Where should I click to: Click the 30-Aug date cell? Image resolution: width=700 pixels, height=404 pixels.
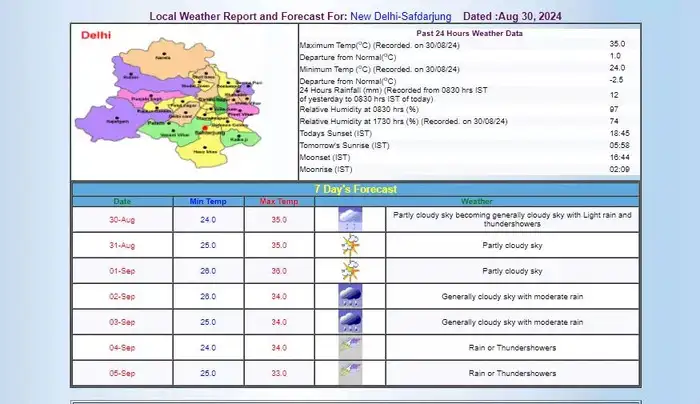[x=121, y=219]
